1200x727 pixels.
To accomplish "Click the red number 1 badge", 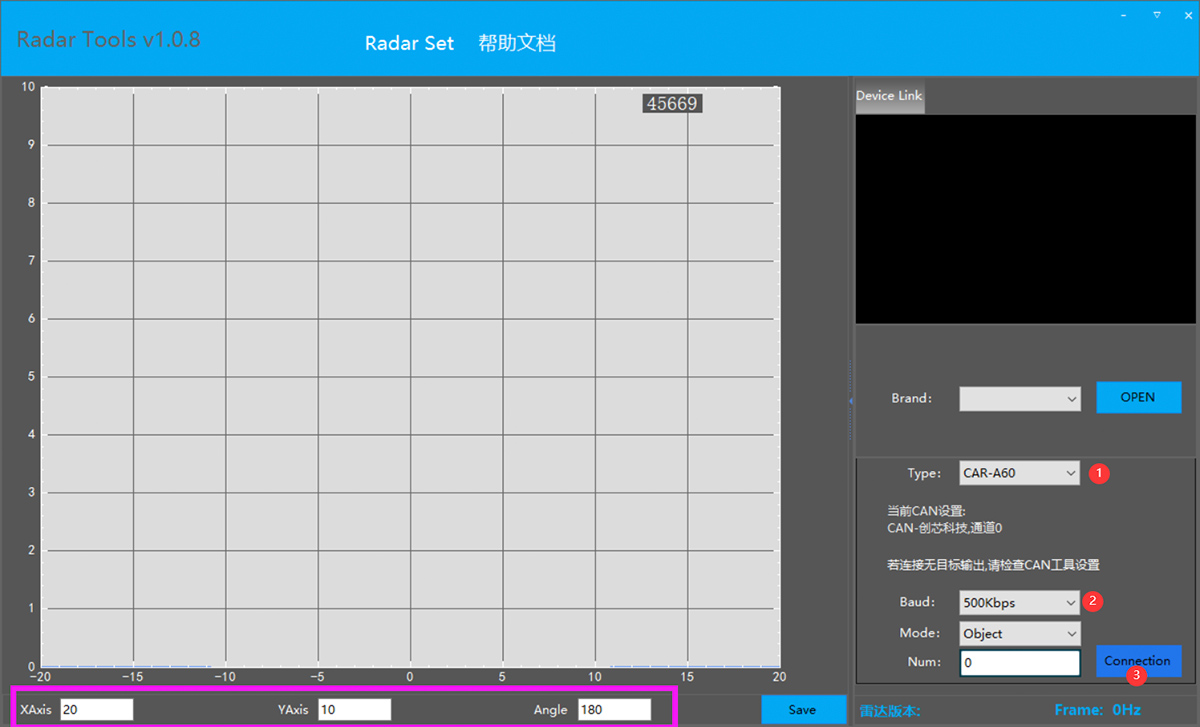I will coord(1099,473).
